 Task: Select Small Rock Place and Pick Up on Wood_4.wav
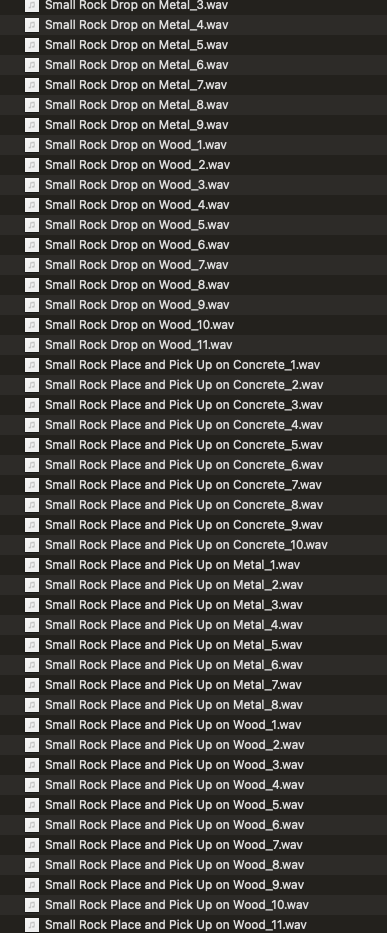(174, 784)
